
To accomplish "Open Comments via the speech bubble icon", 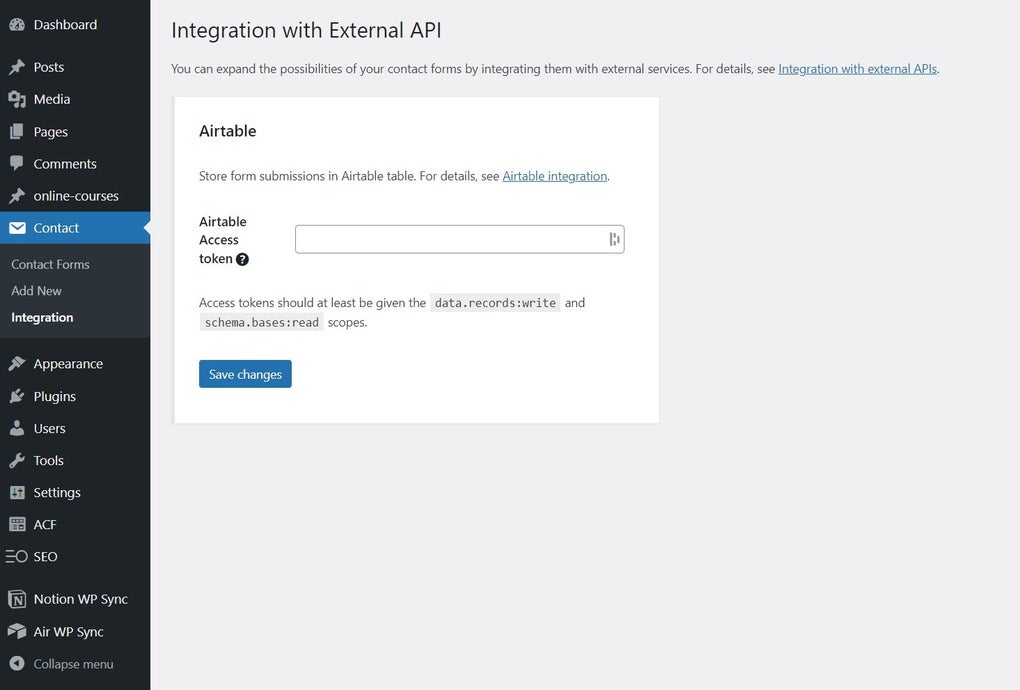I will tap(15, 163).
